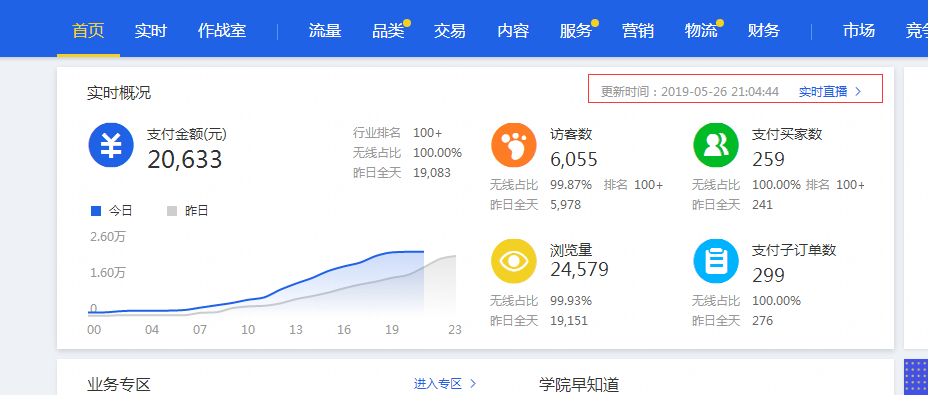
Task: Click yesterday's page views 19,151 value
Action: 569,321
